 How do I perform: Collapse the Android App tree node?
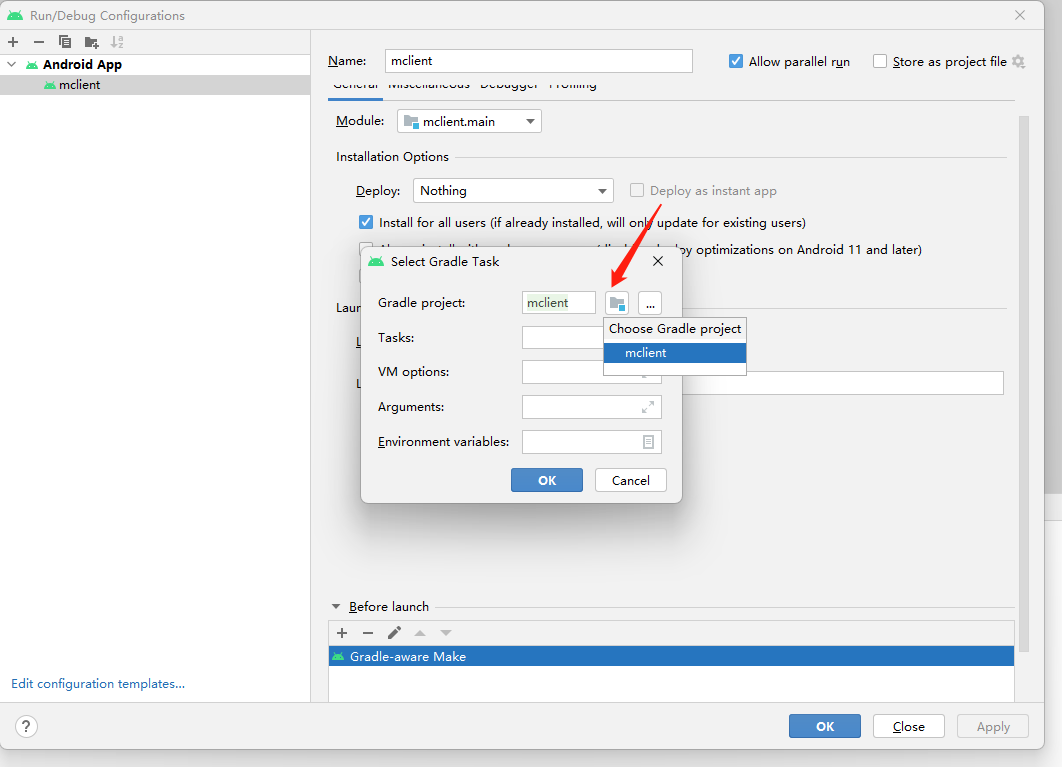12,64
